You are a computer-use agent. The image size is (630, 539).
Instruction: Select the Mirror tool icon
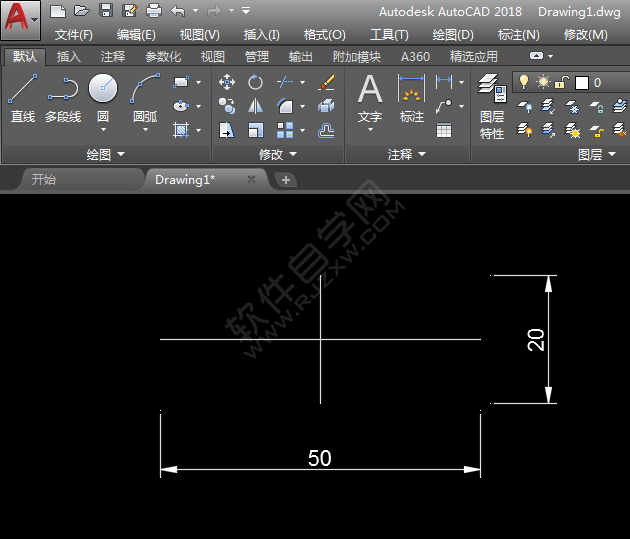[256, 106]
